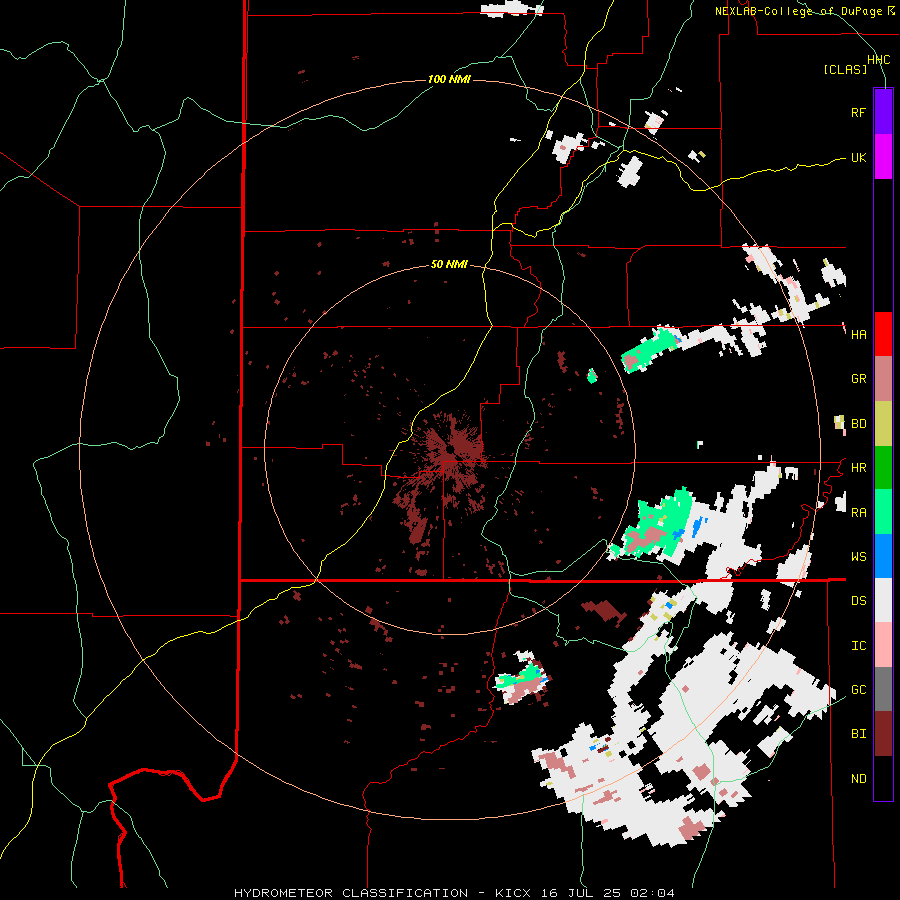Click the 'DS' legend label

[x=858, y=601]
